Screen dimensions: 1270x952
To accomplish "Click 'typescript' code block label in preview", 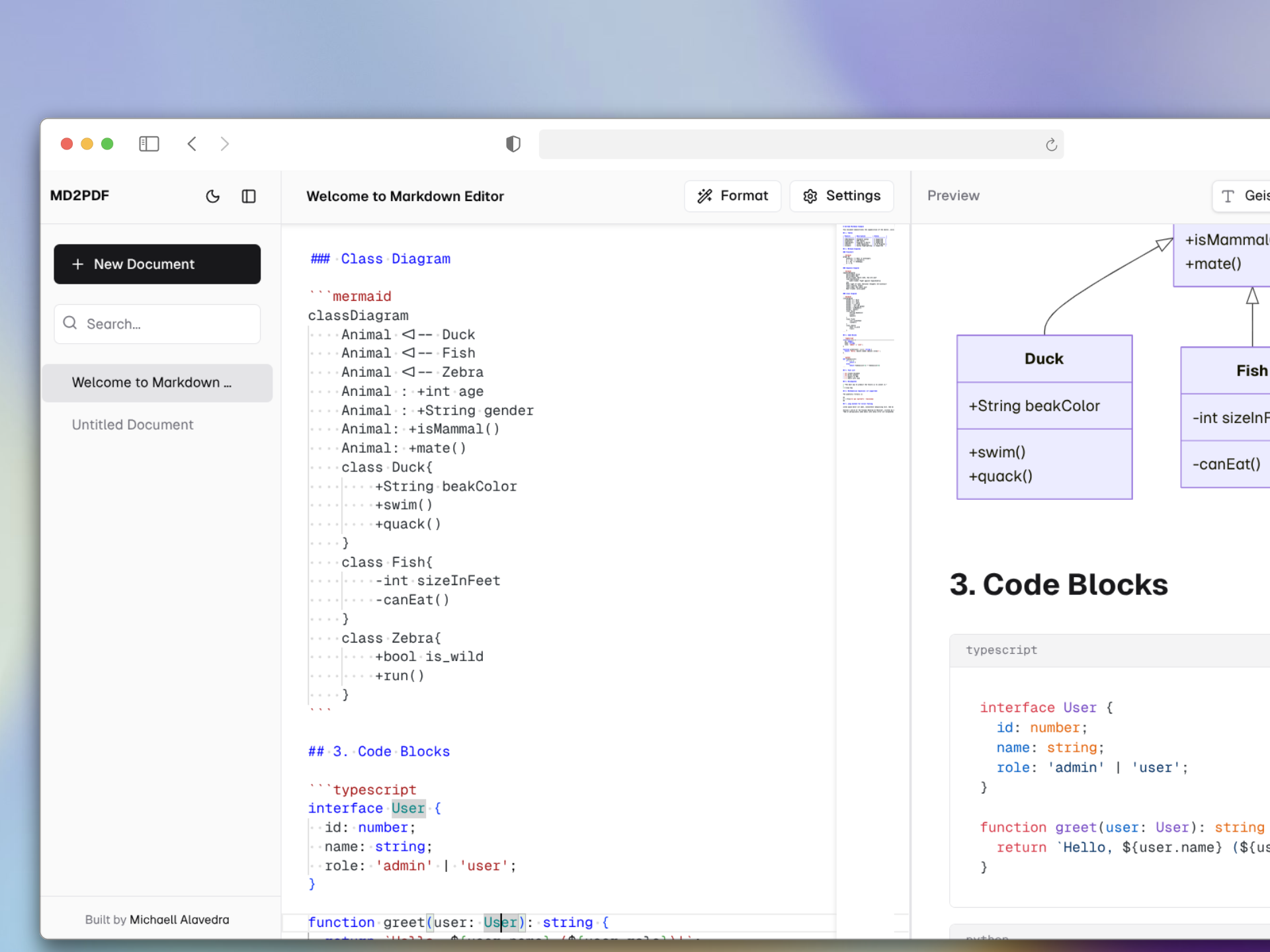I will click(1001, 650).
